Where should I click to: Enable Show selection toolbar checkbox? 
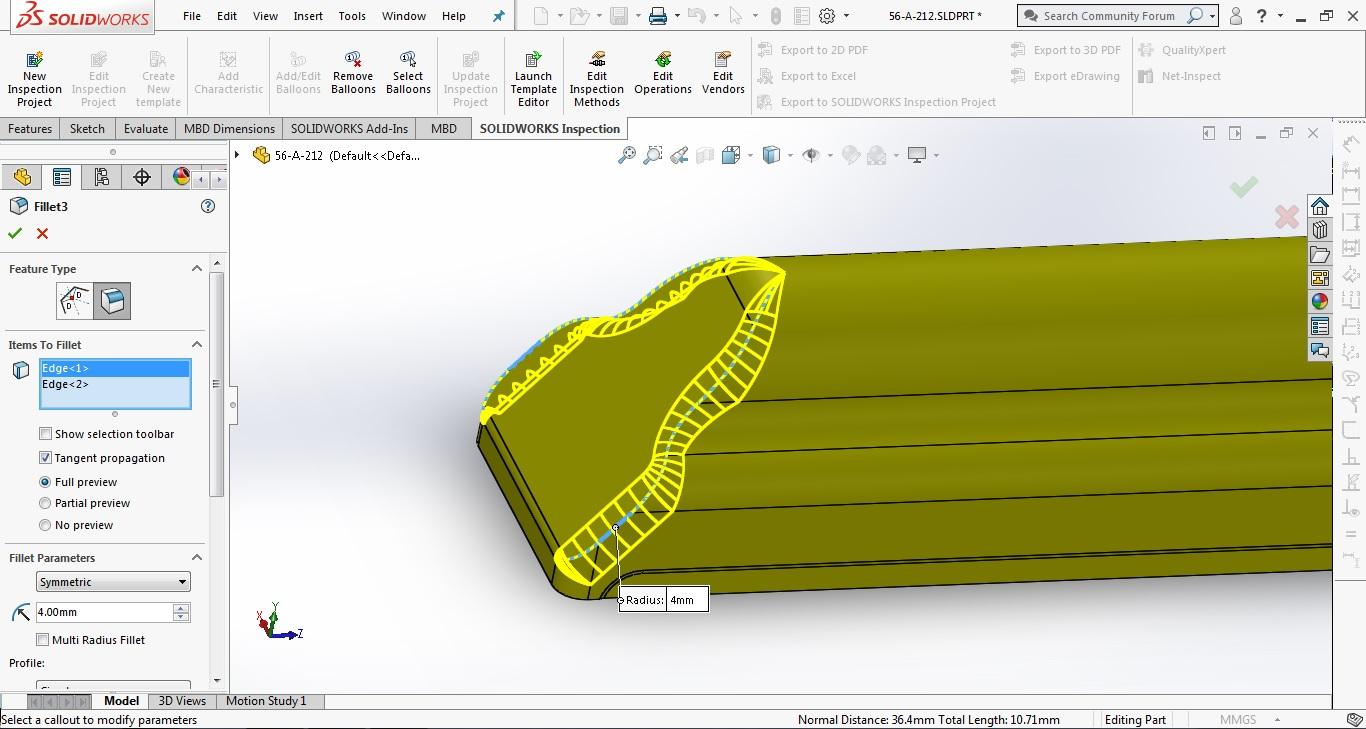(45, 434)
